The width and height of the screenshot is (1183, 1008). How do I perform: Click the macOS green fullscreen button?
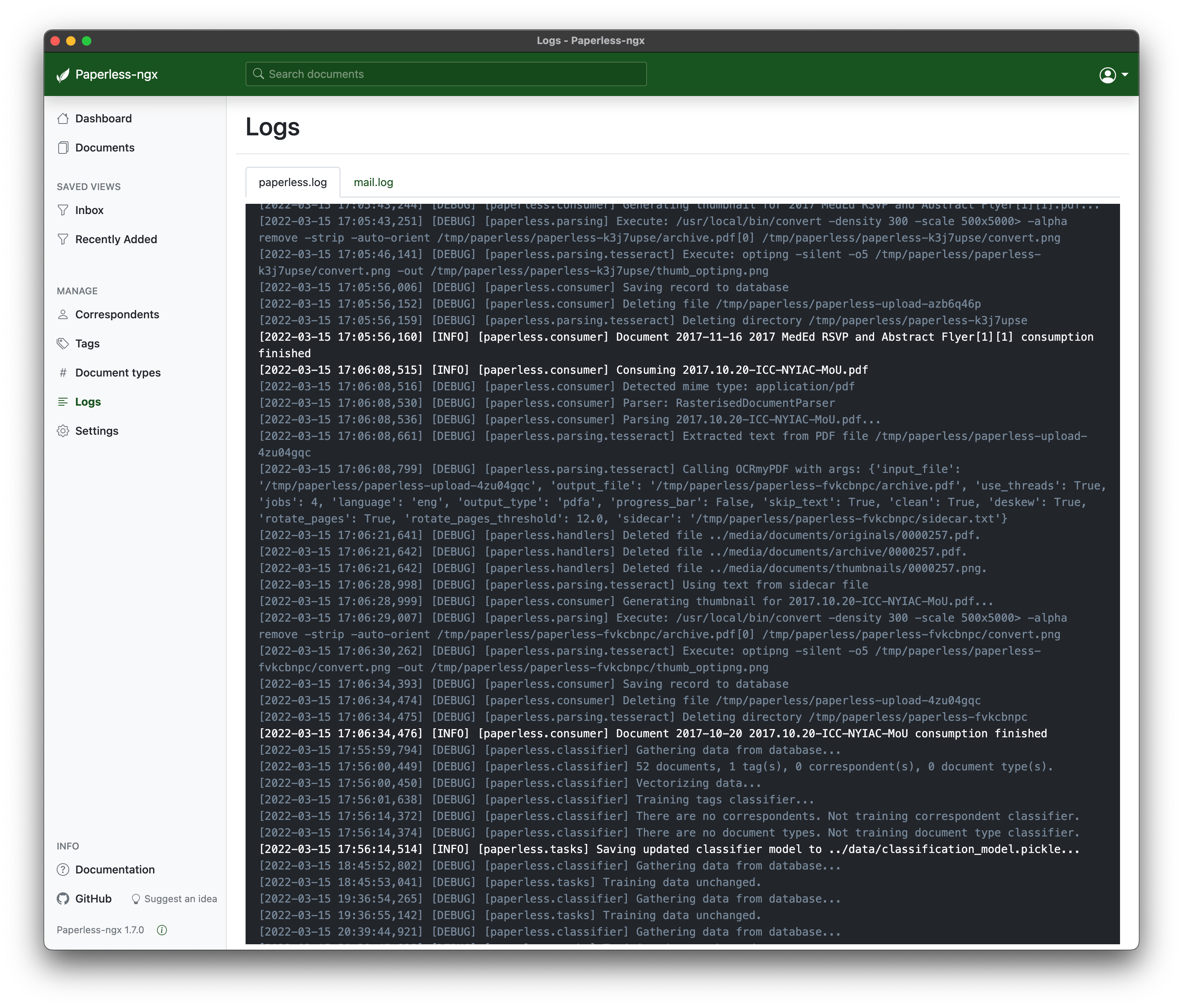87,41
